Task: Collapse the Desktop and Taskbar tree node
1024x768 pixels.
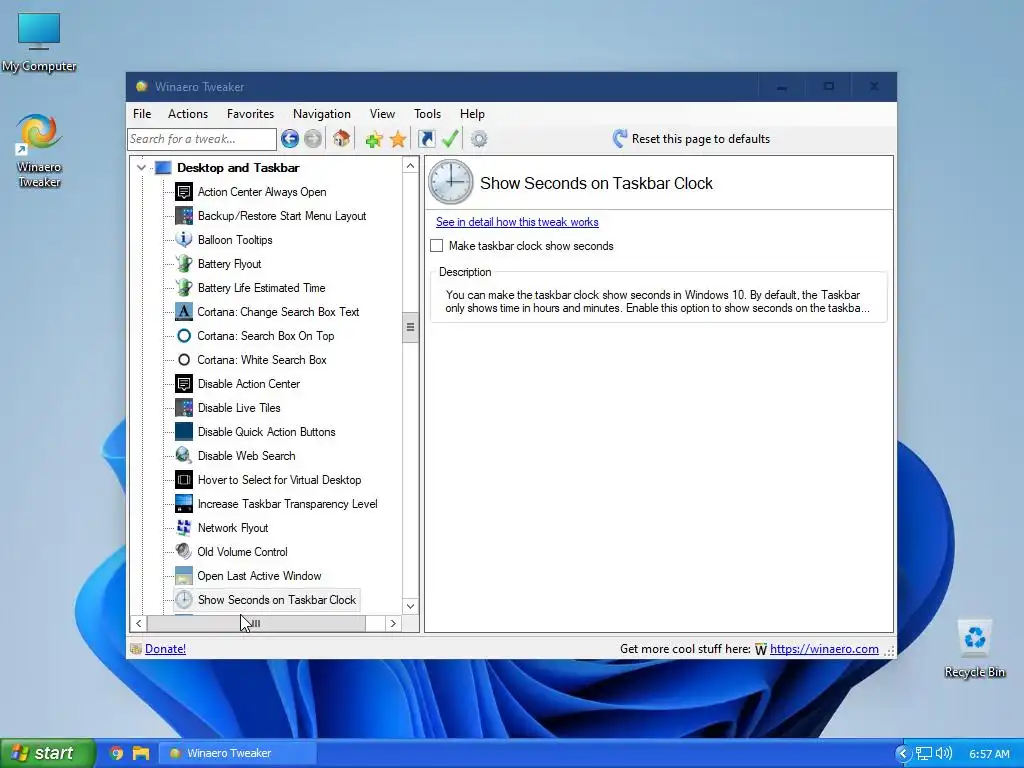Action: point(141,168)
